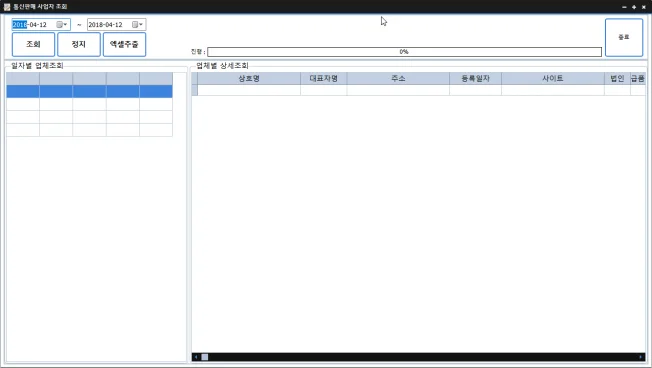The width and height of the screenshot is (652, 368).
Task: Click the scrollbar left arrow in detail grid
Action: pos(196,357)
